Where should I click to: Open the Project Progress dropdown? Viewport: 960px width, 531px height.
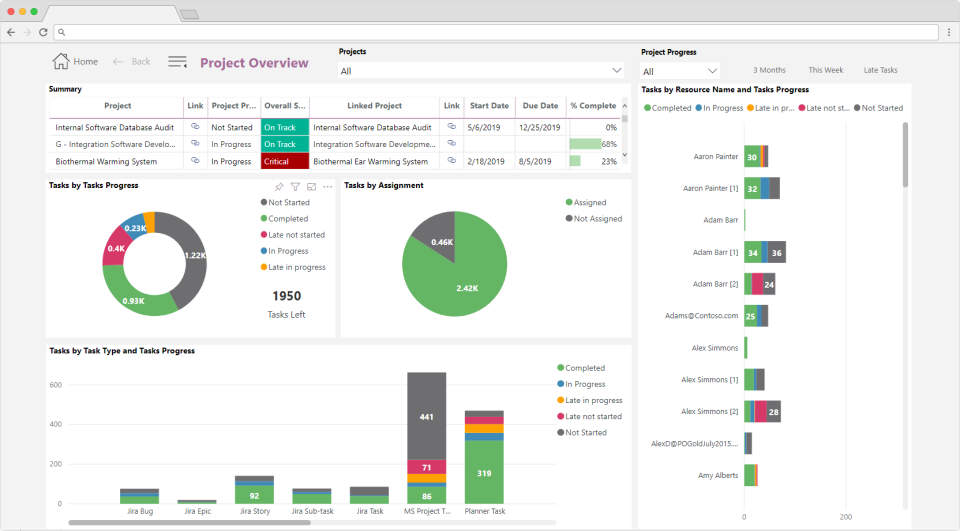coord(712,71)
